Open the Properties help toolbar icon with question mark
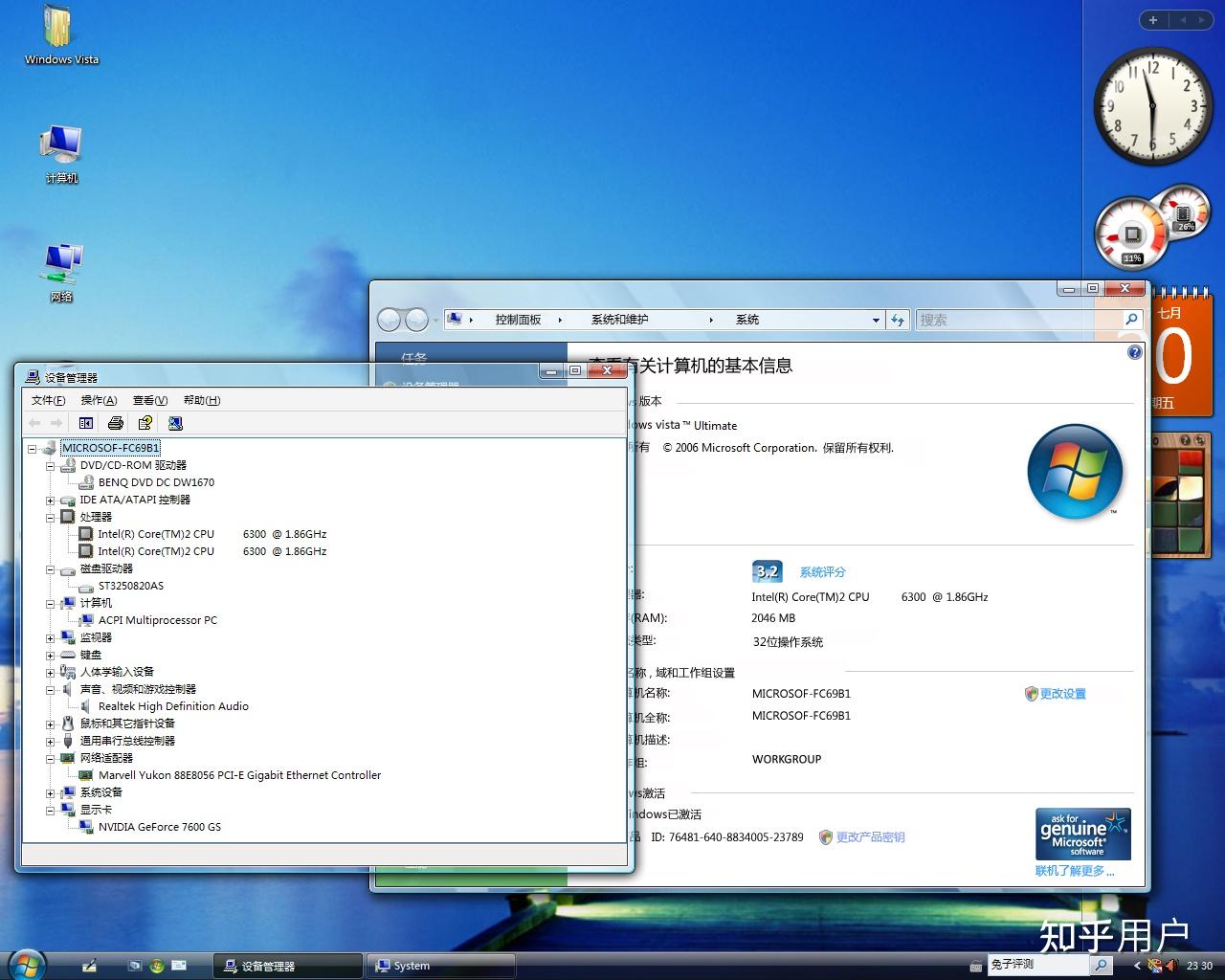The height and width of the screenshot is (980, 1225). (145, 423)
